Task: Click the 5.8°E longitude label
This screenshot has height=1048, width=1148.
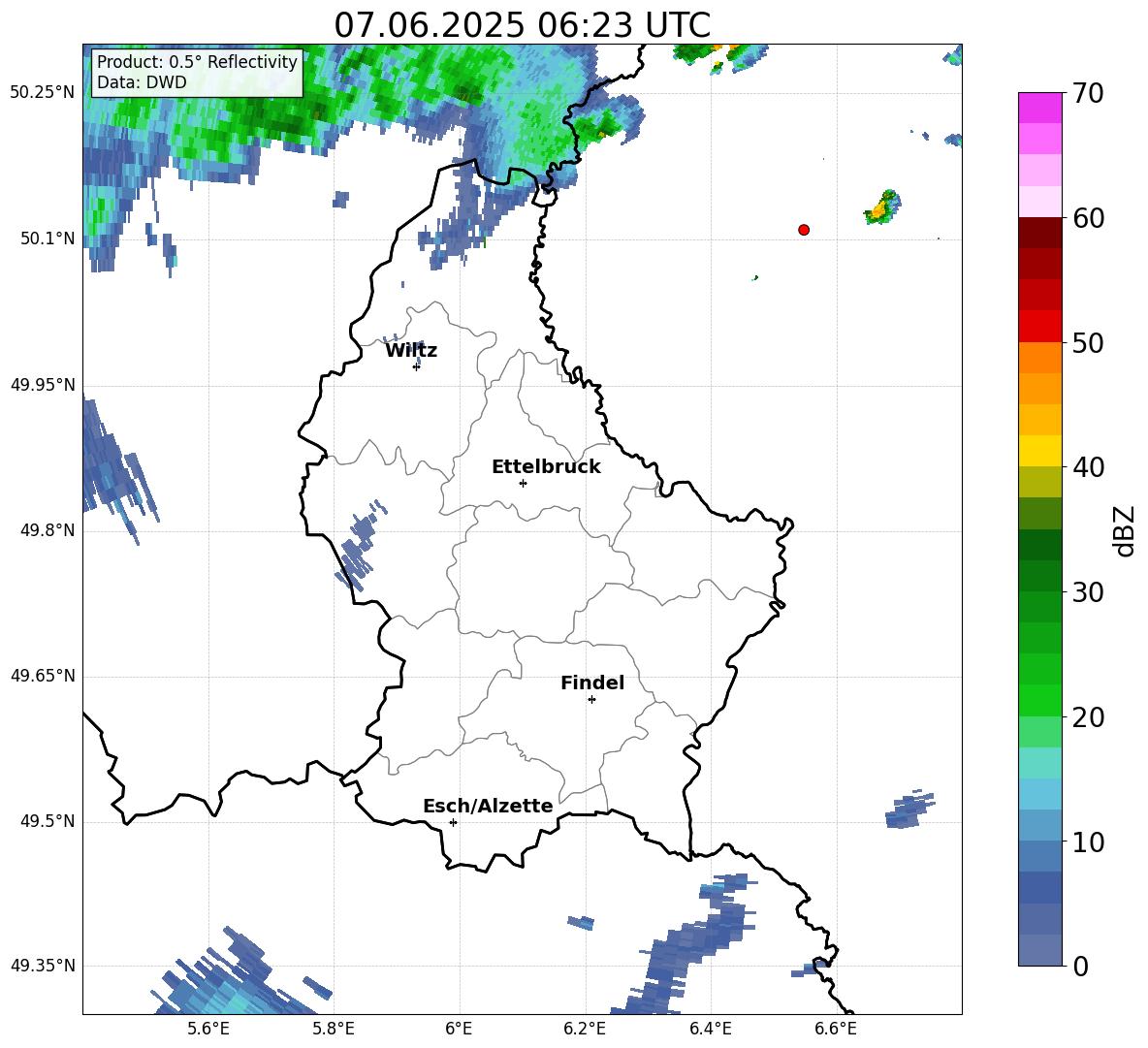Action: pyautogui.click(x=334, y=1029)
